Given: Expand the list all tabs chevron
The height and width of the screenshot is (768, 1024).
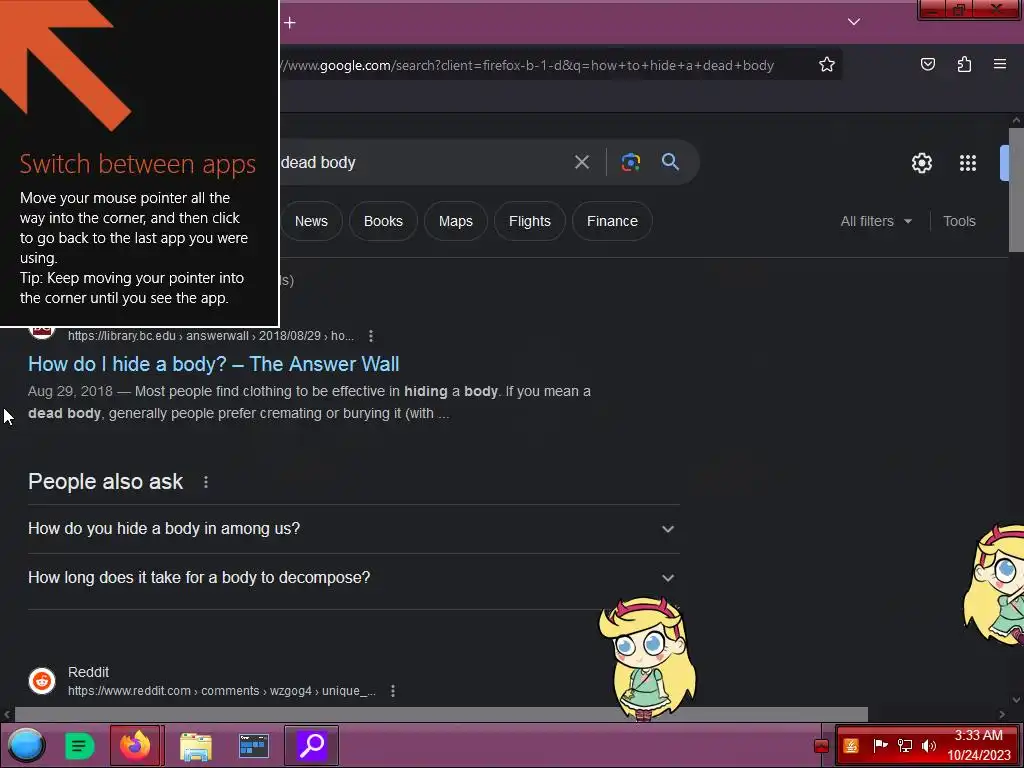Looking at the screenshot, I should click(854, 22).
